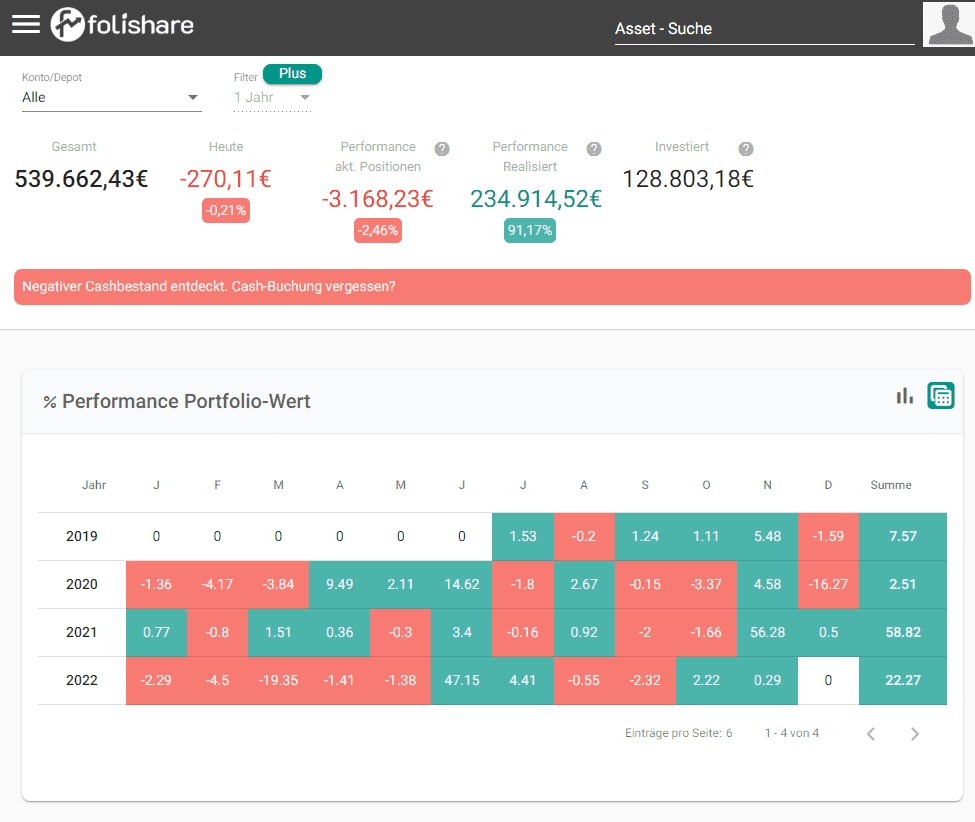
Task: Click the 91,17% realized badge
Action: coord(530,230)
